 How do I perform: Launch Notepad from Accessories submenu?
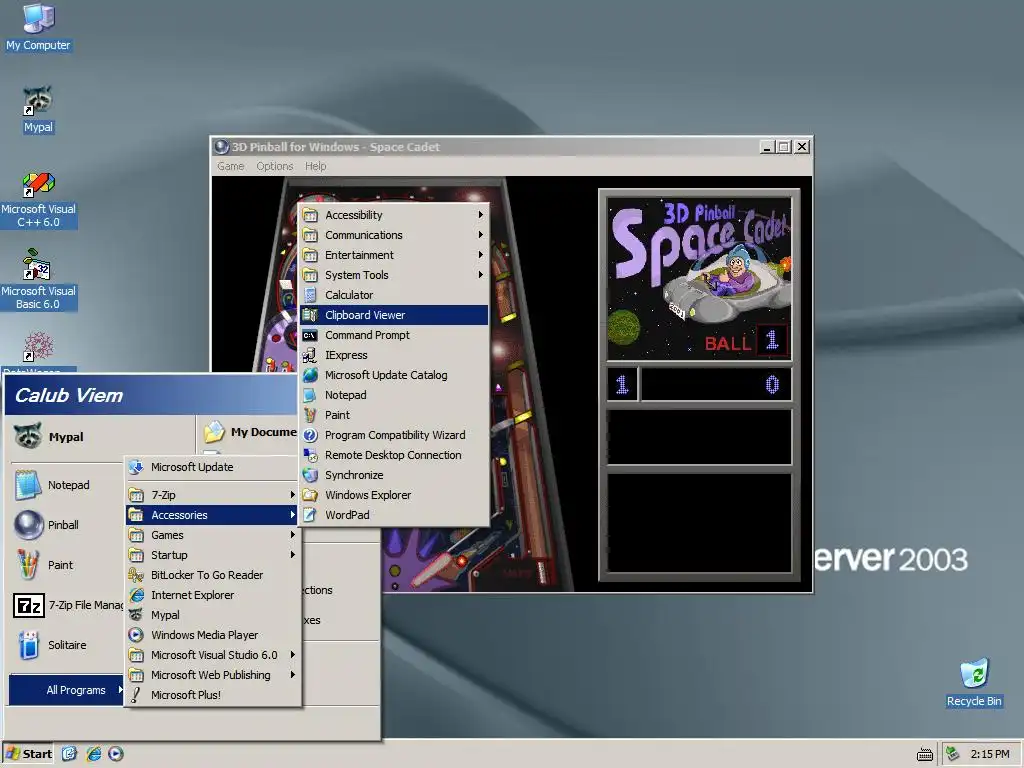tap(394, 395)
